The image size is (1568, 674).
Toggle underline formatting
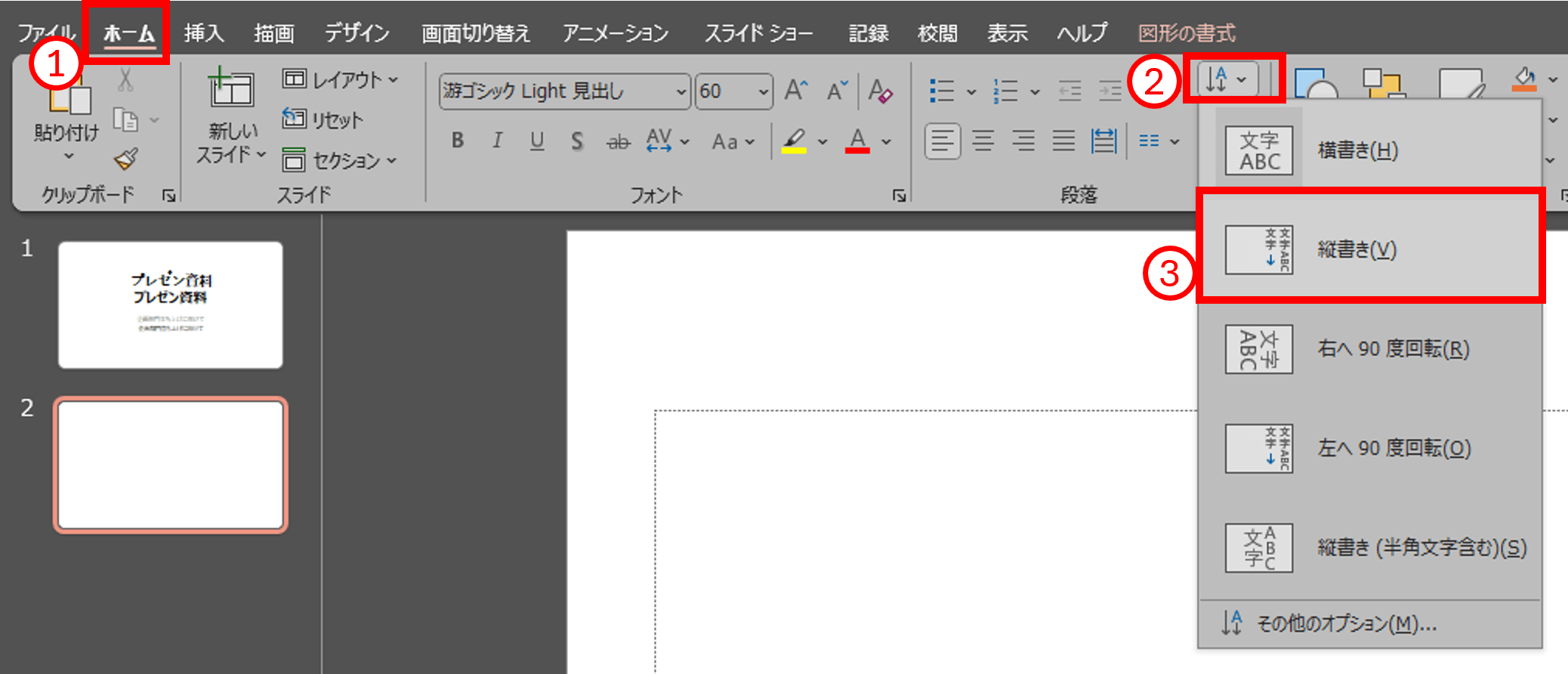(537, 141)
